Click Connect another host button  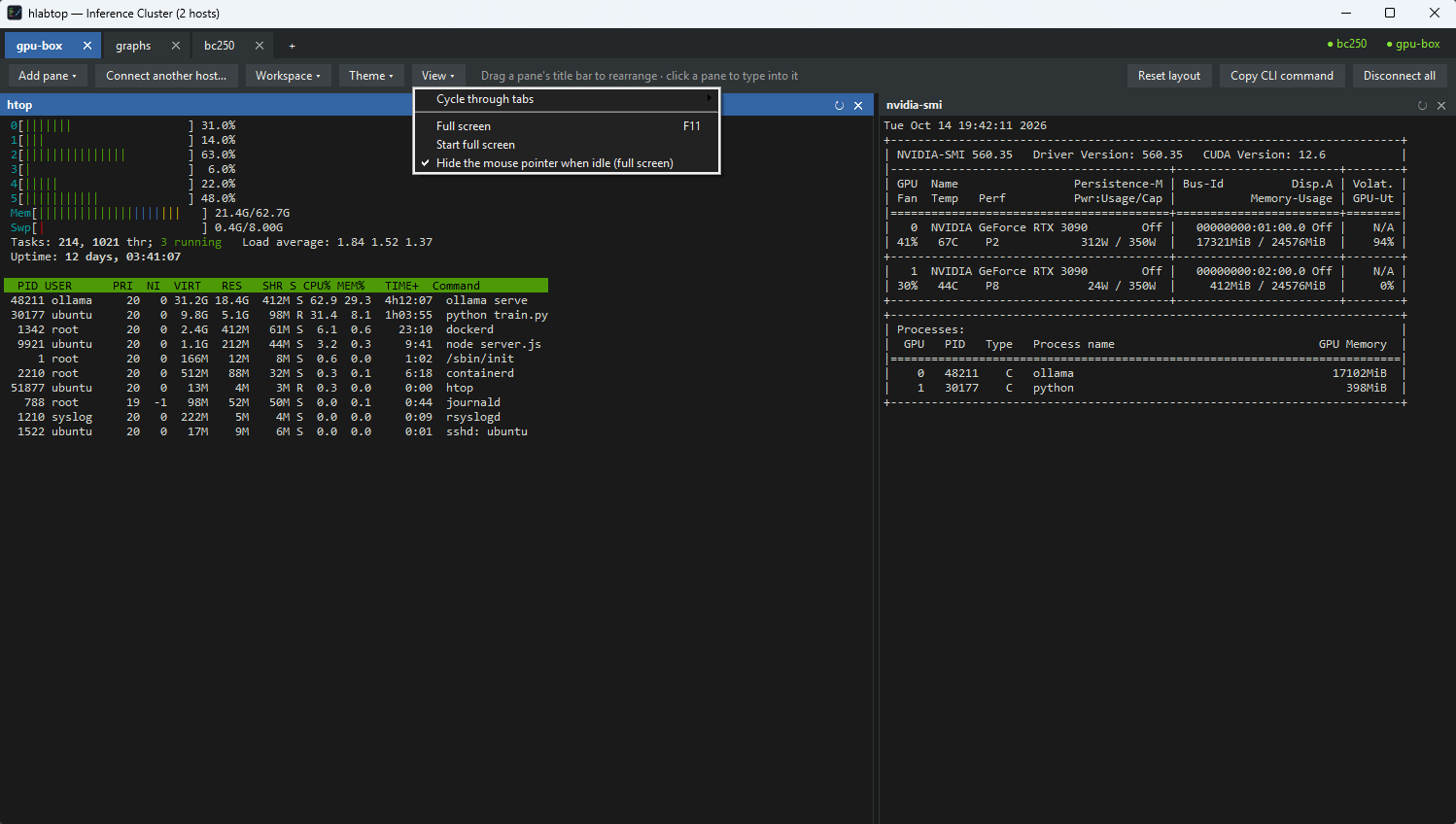(x=166, y=76)
